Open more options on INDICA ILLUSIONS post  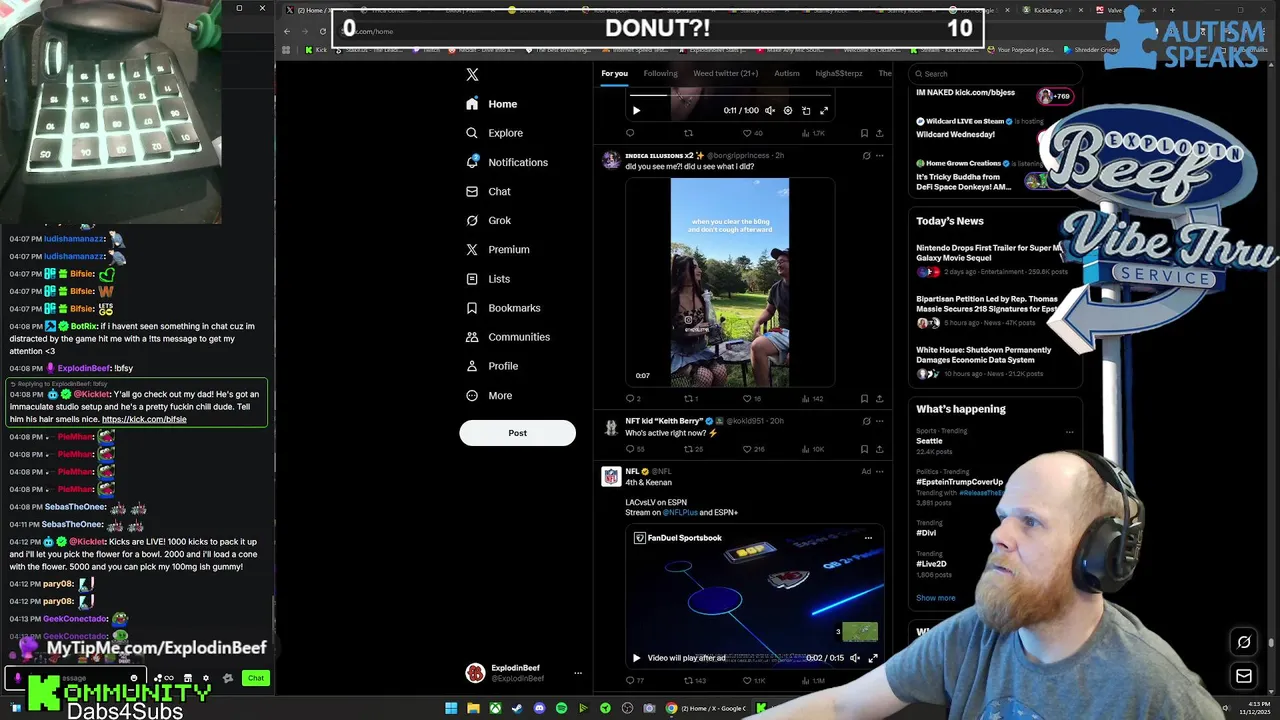[x=879, y=156]
